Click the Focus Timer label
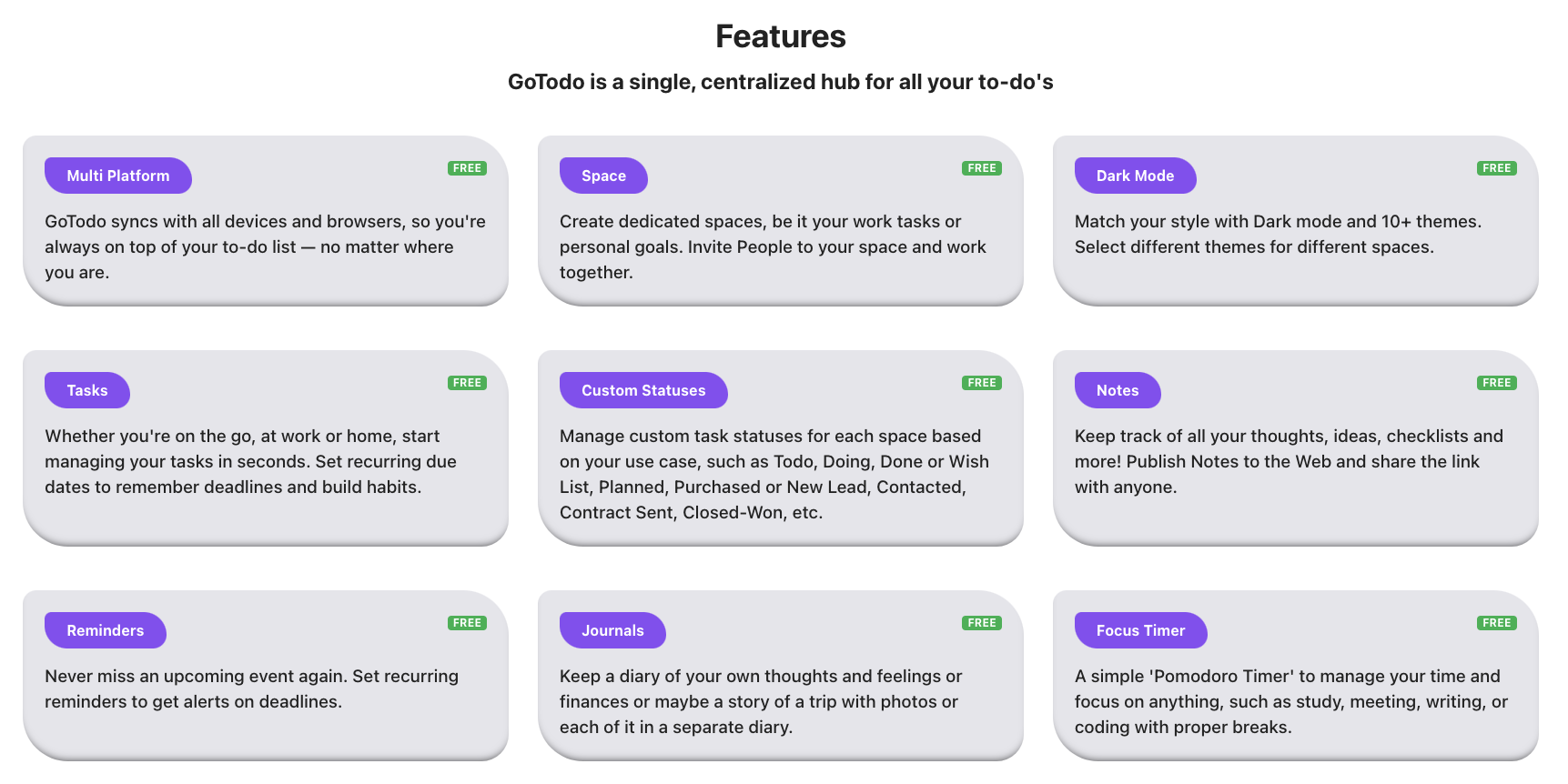This screenshot has width=1568, height=784. click(x=1140, y=630)
